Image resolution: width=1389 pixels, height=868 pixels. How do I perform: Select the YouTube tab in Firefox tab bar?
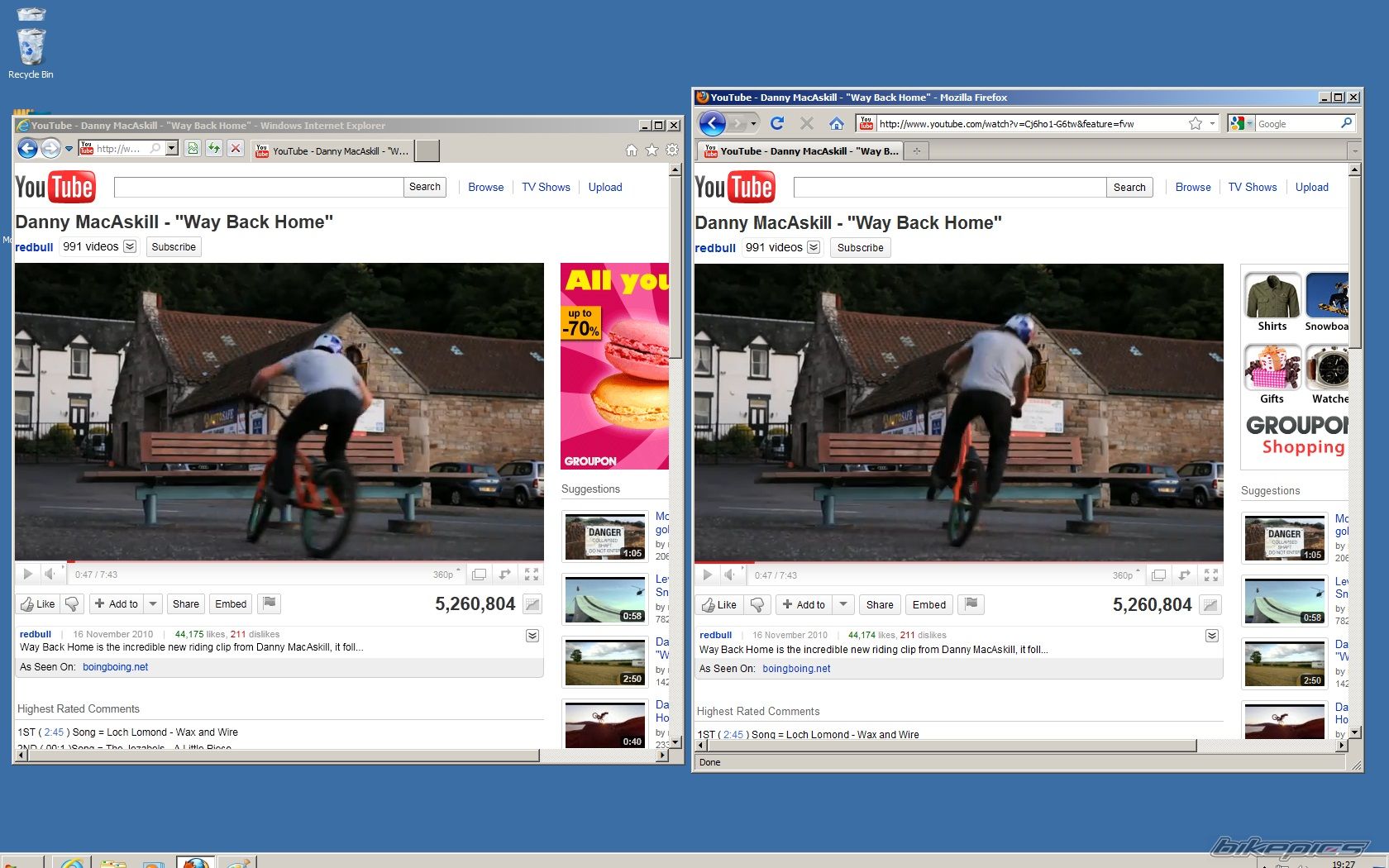pyautogui.click(x=800, y=151)
